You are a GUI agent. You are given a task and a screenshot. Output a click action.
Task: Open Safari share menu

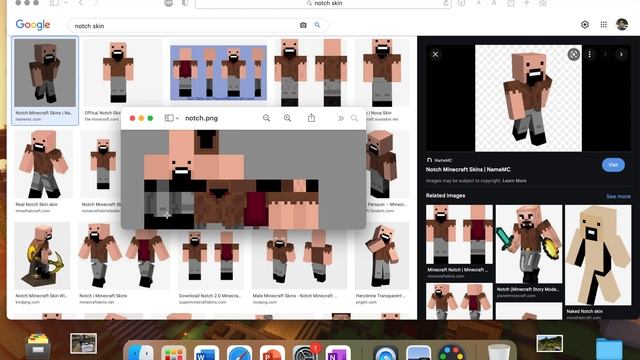pyautogui.click(x=511, y=3)
